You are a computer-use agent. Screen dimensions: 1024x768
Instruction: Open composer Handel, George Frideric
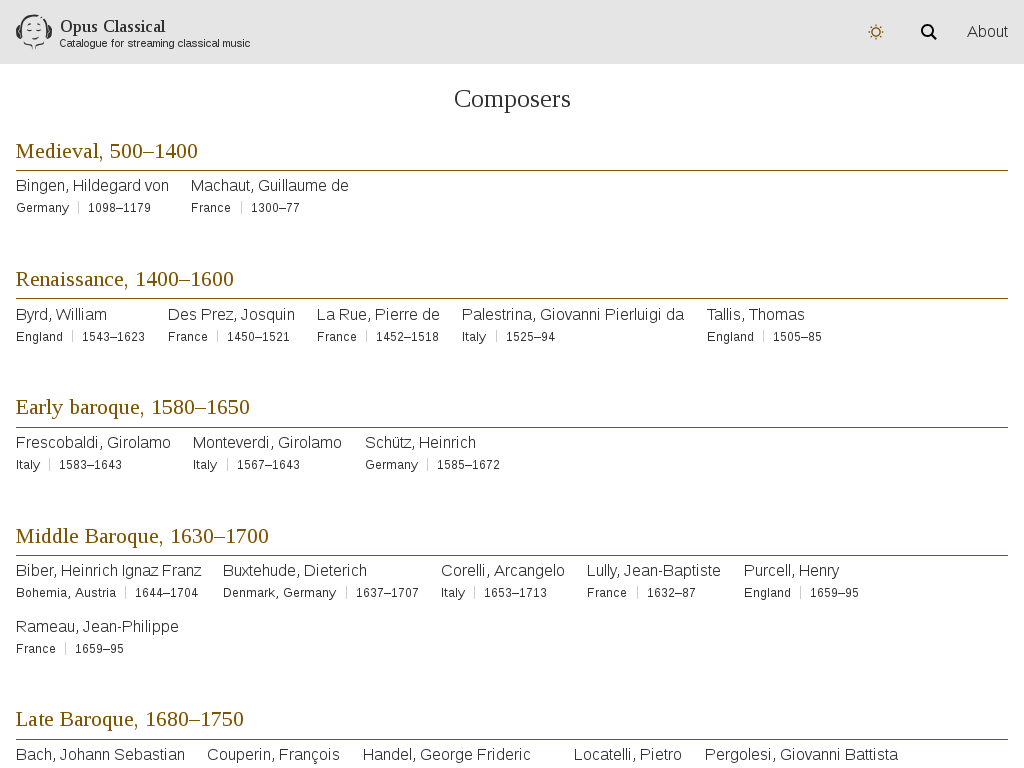(x=447, y=754)
